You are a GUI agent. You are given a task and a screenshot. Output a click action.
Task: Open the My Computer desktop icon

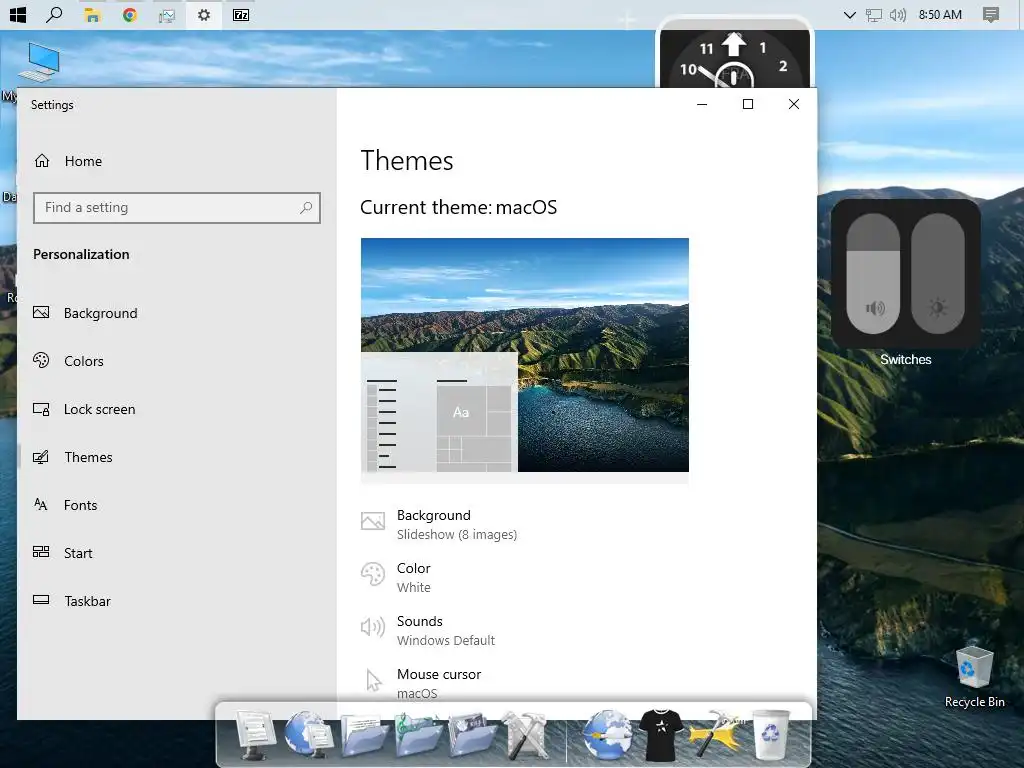click(x=41, y=62)
